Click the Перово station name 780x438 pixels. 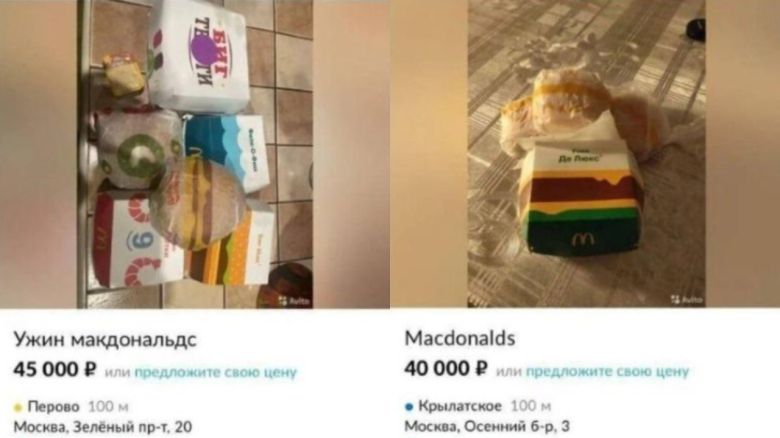[x=54, y=407]
